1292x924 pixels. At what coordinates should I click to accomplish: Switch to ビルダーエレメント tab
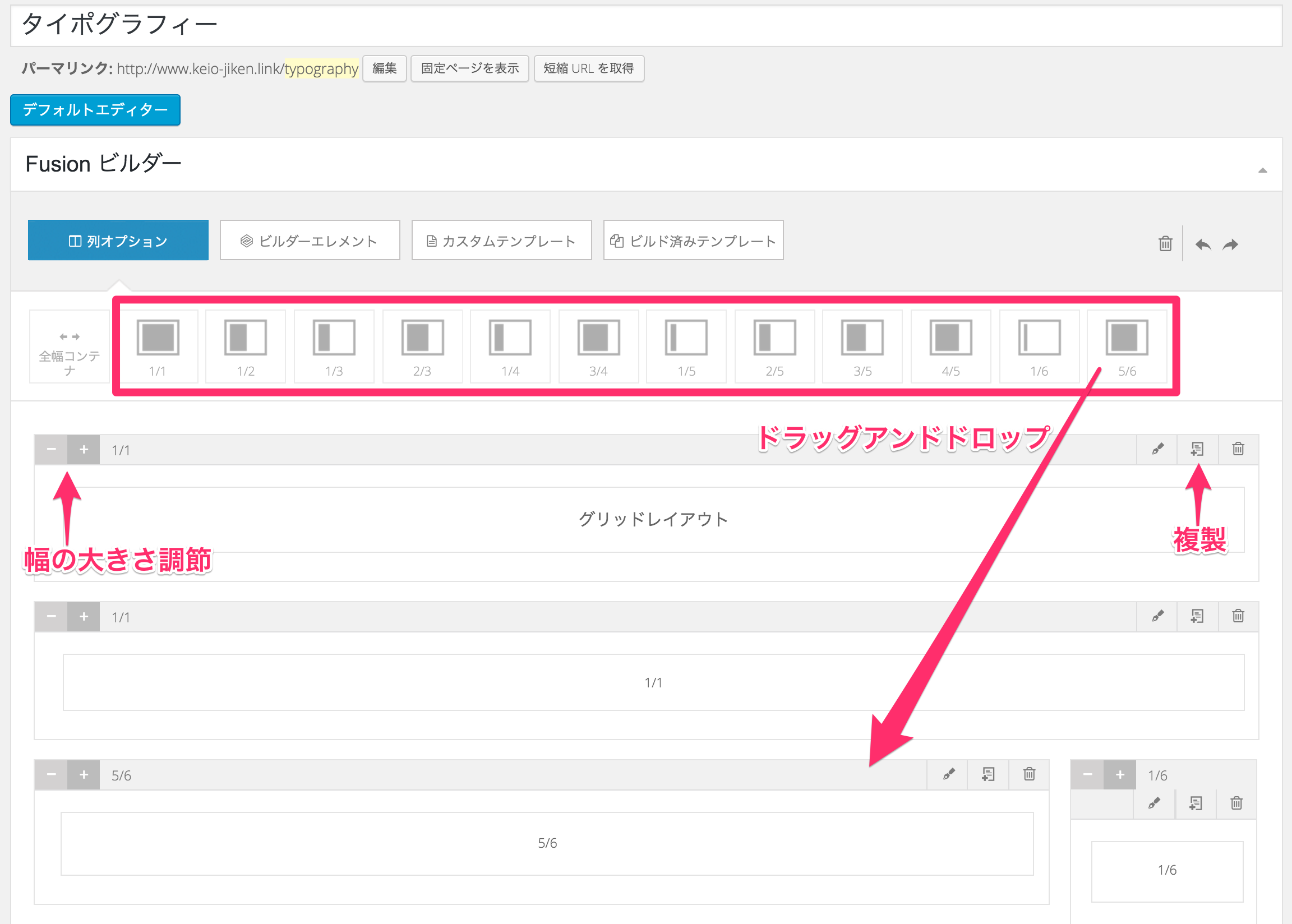310,241
